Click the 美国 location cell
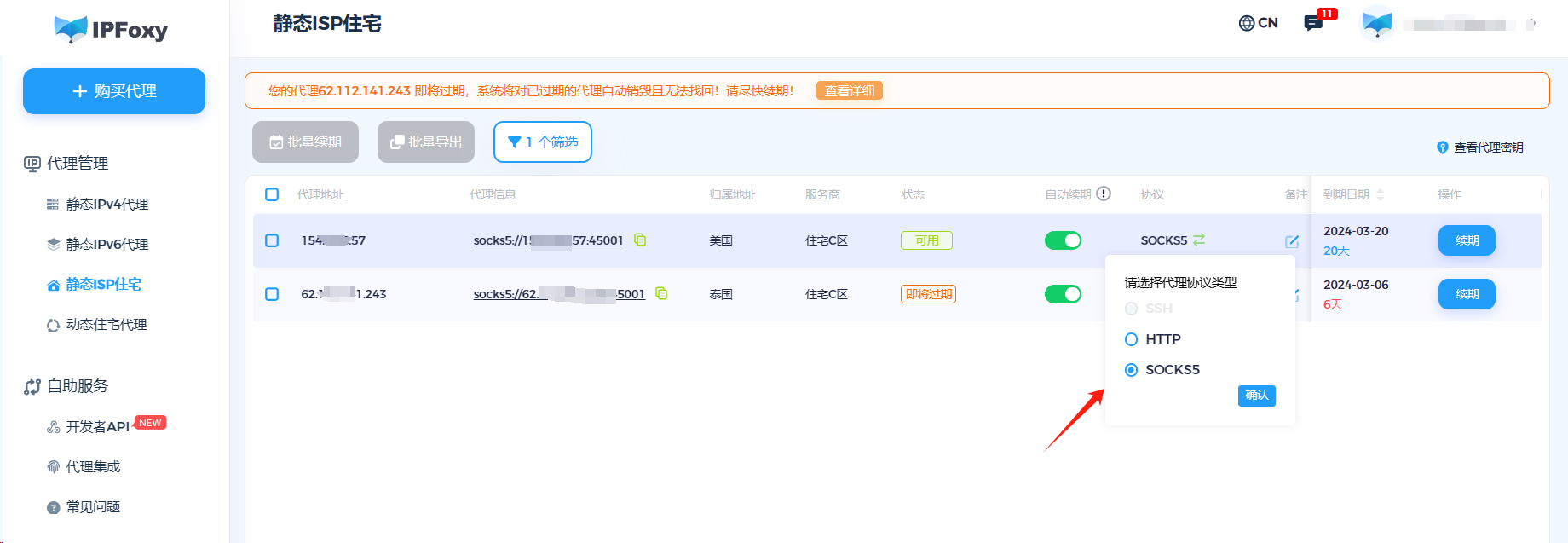 pyautogui.click(x=721, y=240)
